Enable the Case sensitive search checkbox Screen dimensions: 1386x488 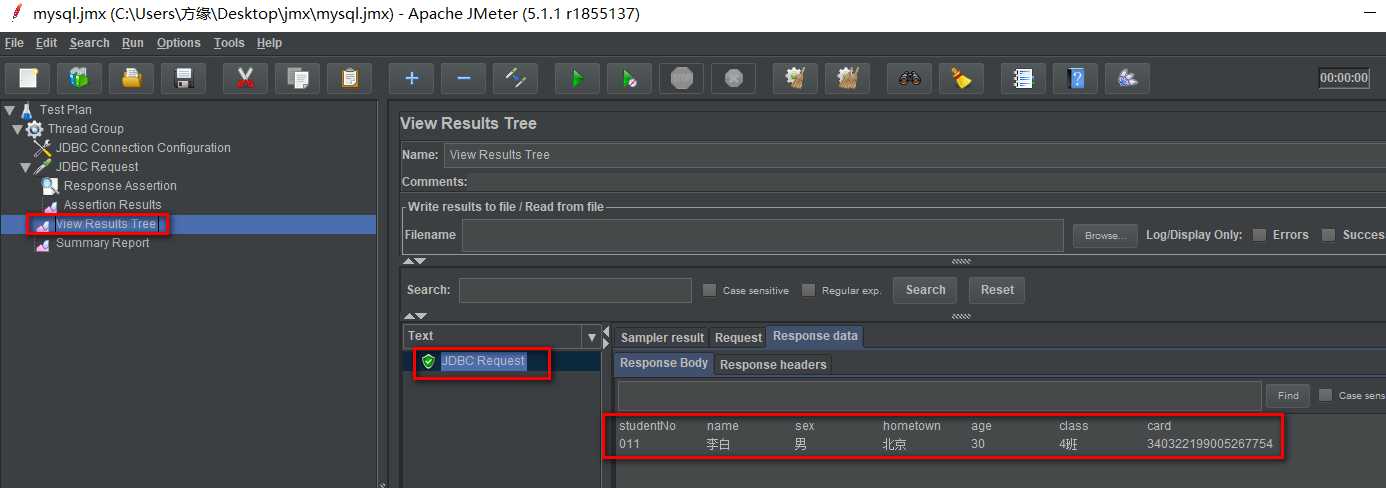[x=709, y=290]
